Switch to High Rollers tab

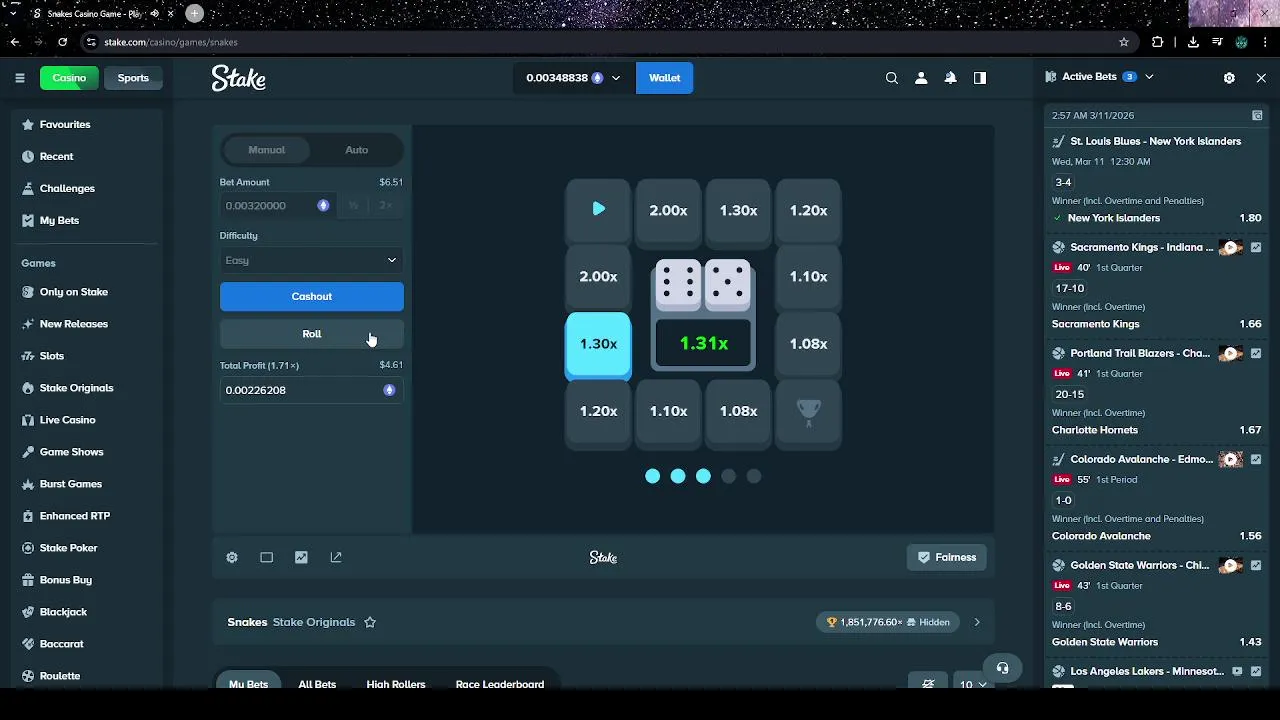(x=396, y=684)
